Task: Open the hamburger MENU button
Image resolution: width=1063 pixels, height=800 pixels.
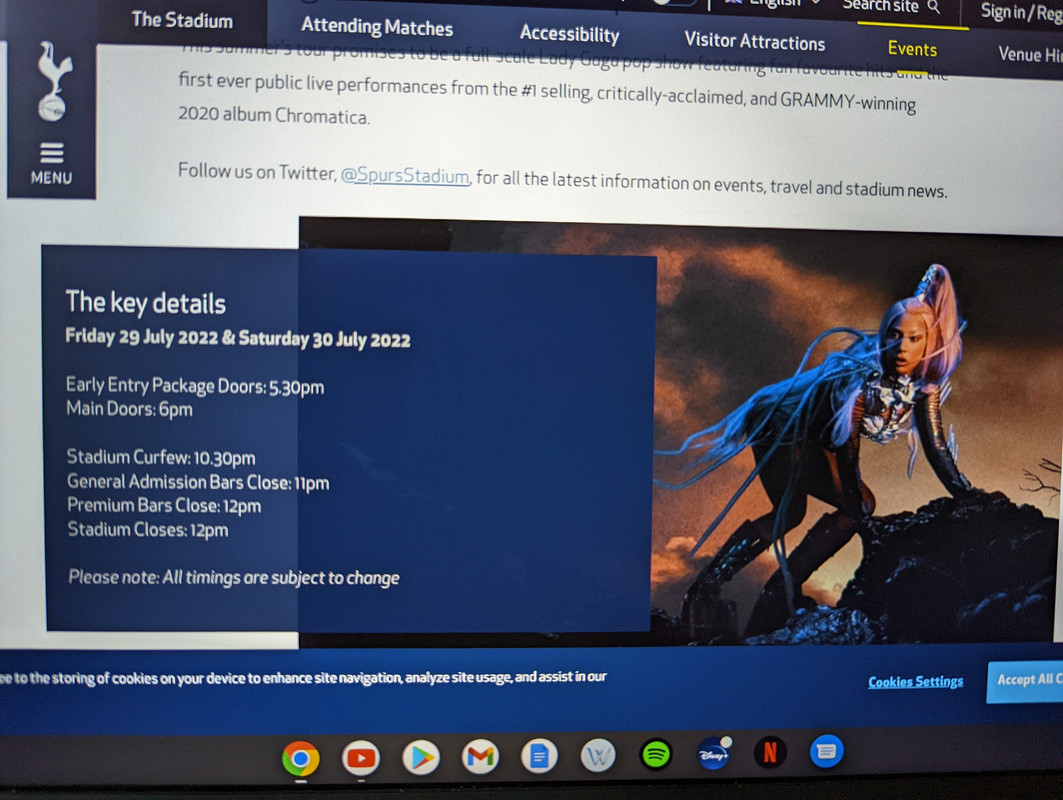Action: pyautogui.click(x=52, y=163)
